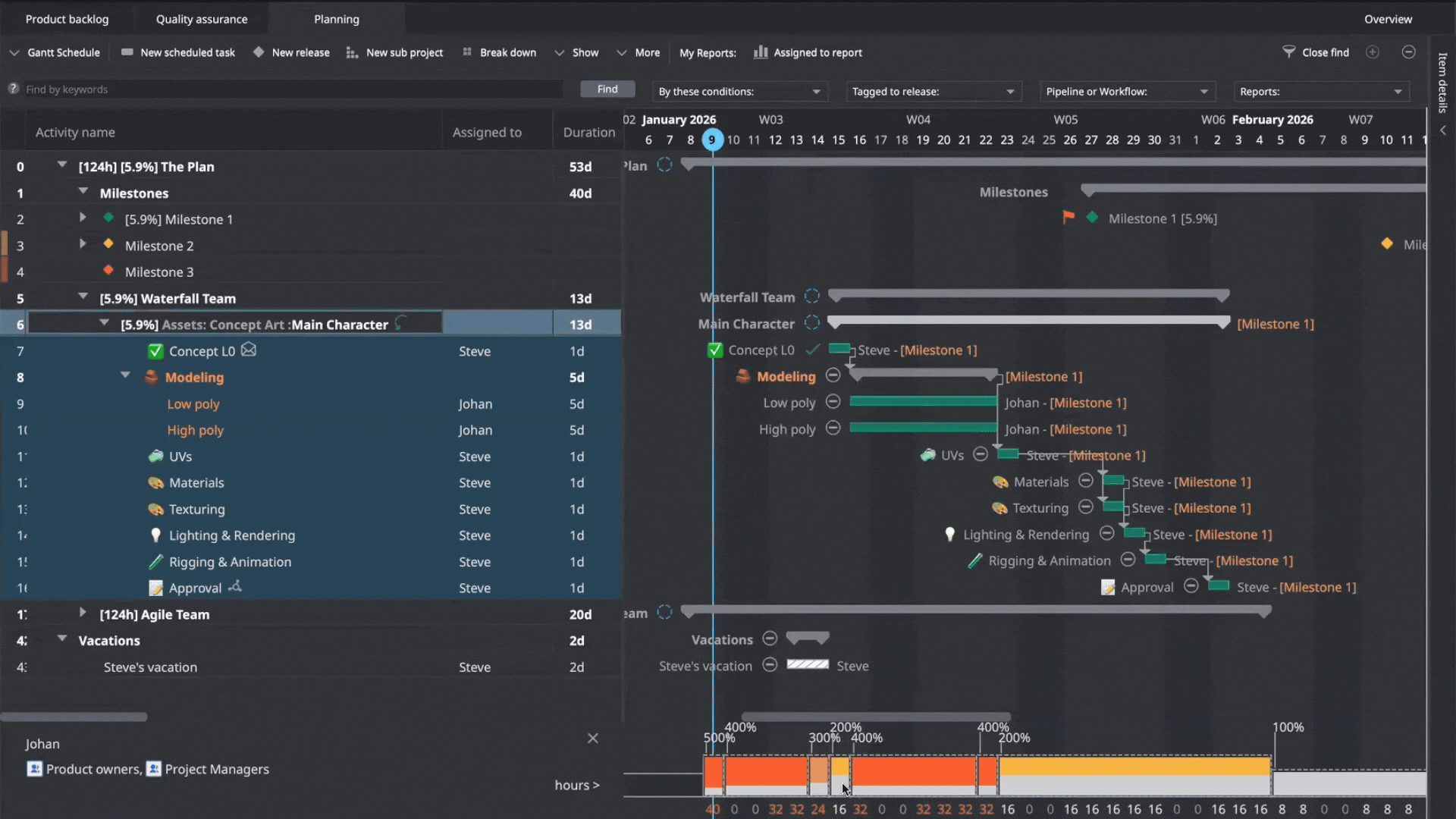
Task: Click the help question mark icon
Action: pos(13,89)
